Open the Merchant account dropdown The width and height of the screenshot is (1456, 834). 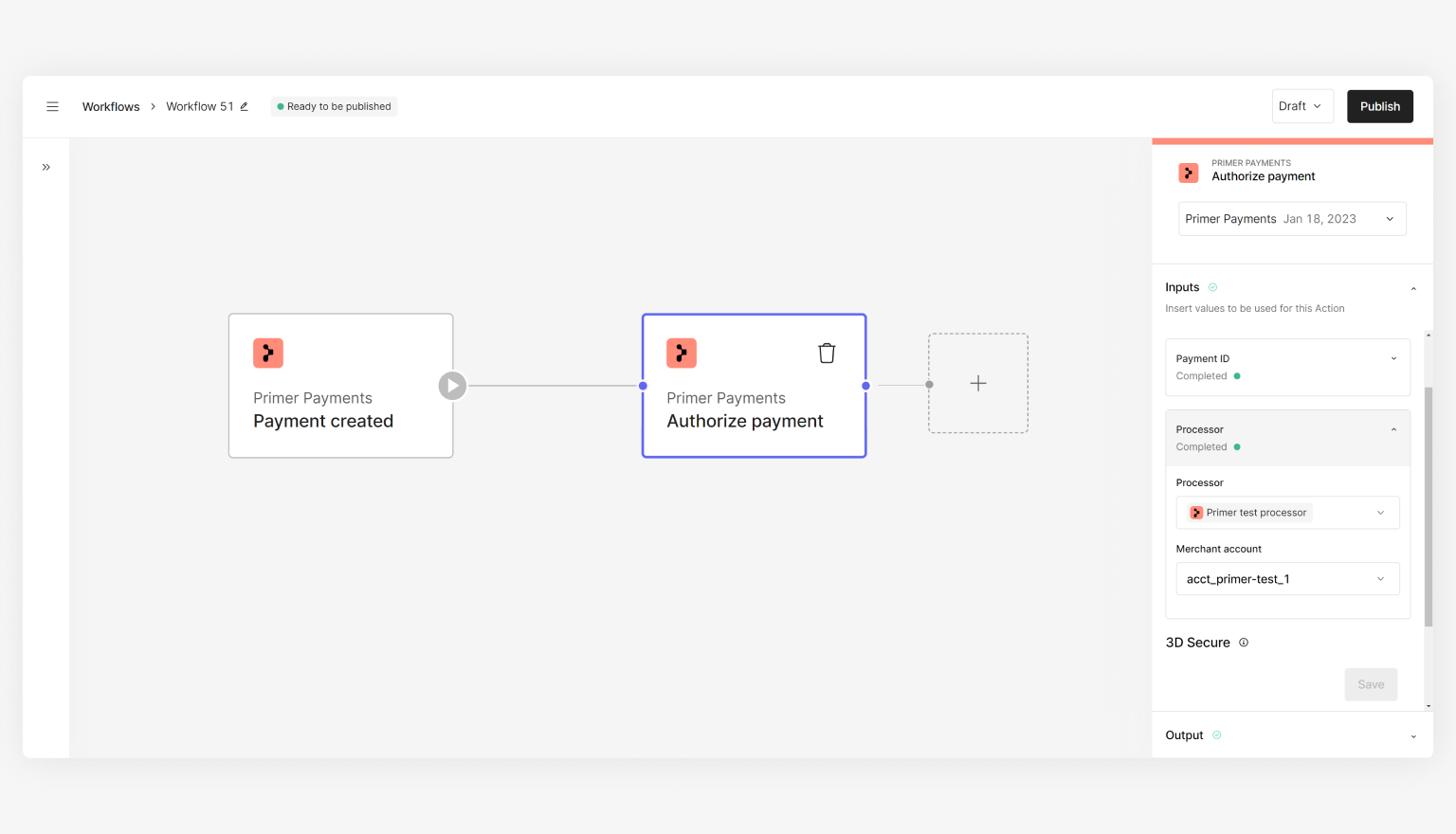(x=1287, y=579)
